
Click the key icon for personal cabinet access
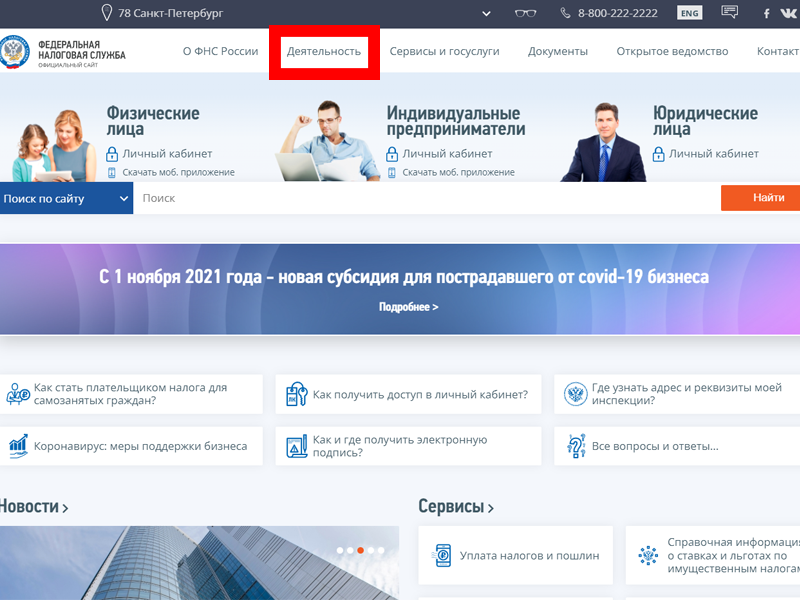(x=296, y=394)
